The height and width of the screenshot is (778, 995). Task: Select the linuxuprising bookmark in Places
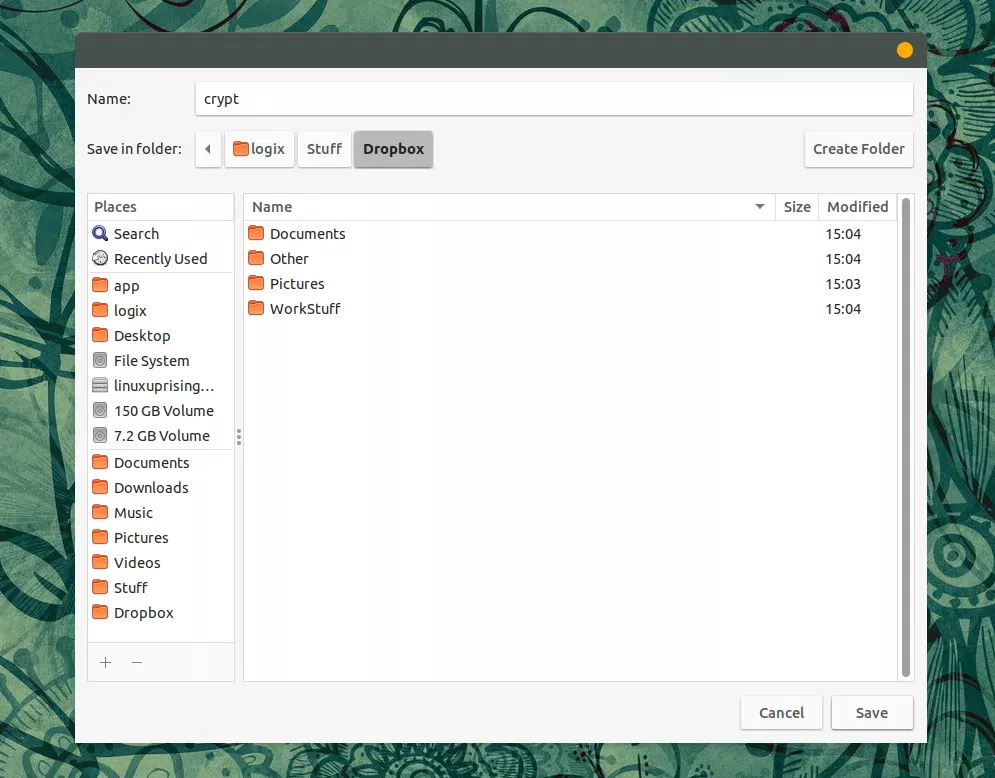163,386
